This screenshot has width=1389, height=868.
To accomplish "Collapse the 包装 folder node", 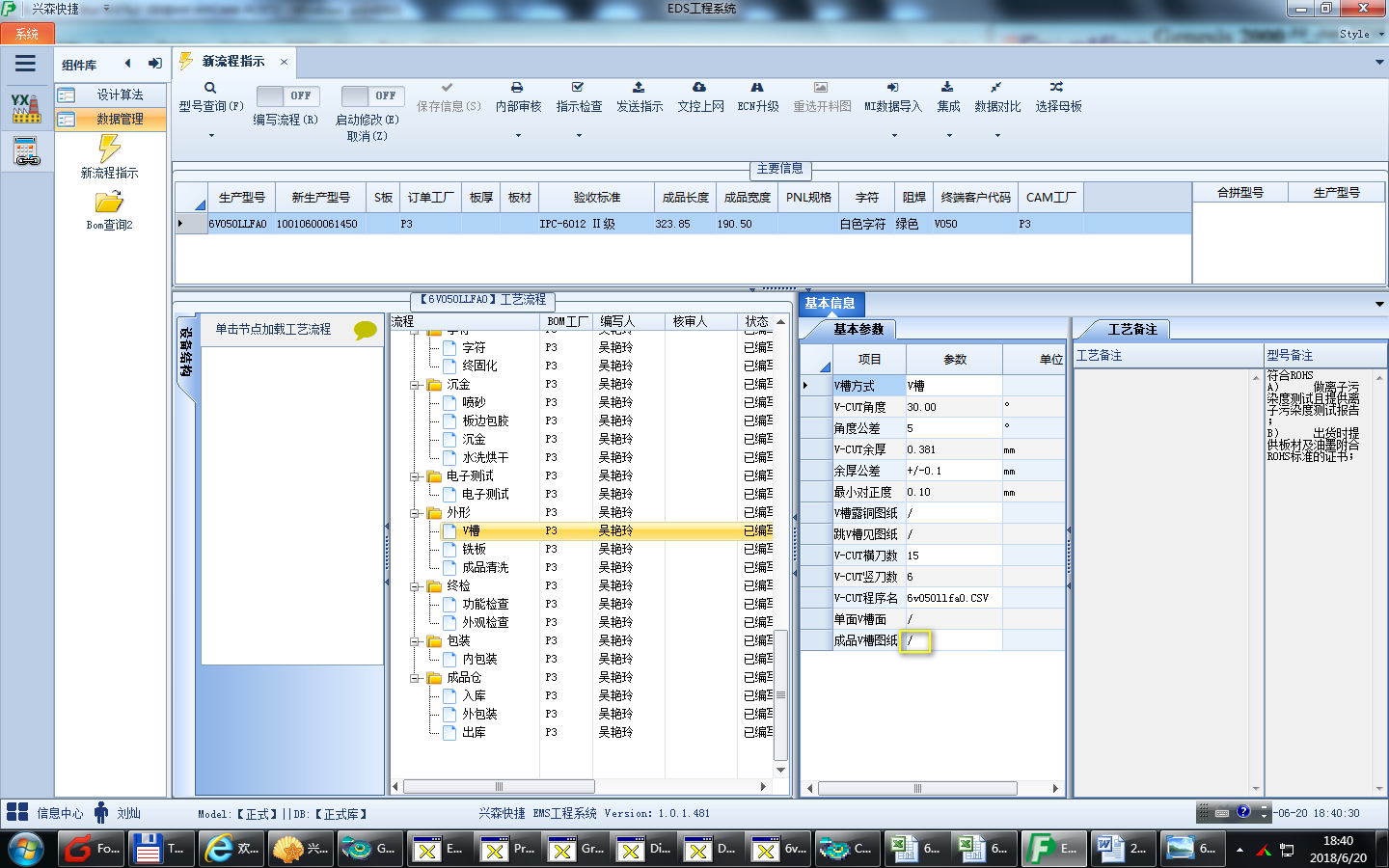I will tap(415, 641).
